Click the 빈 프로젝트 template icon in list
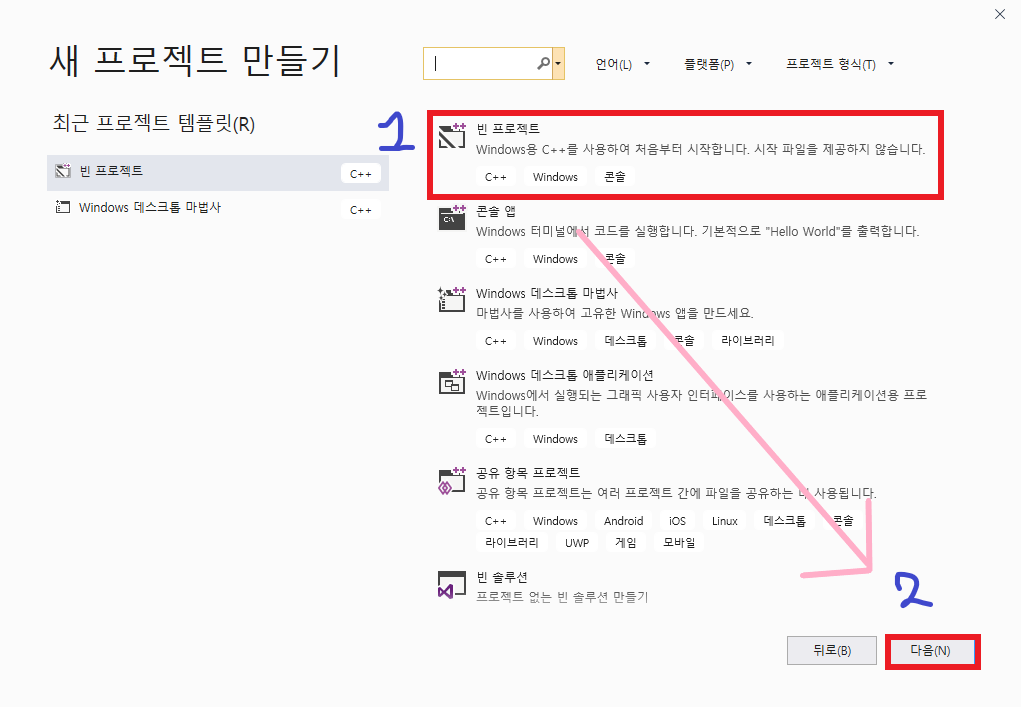Screen dimensions: 1021x707 [x=452, y=135]
